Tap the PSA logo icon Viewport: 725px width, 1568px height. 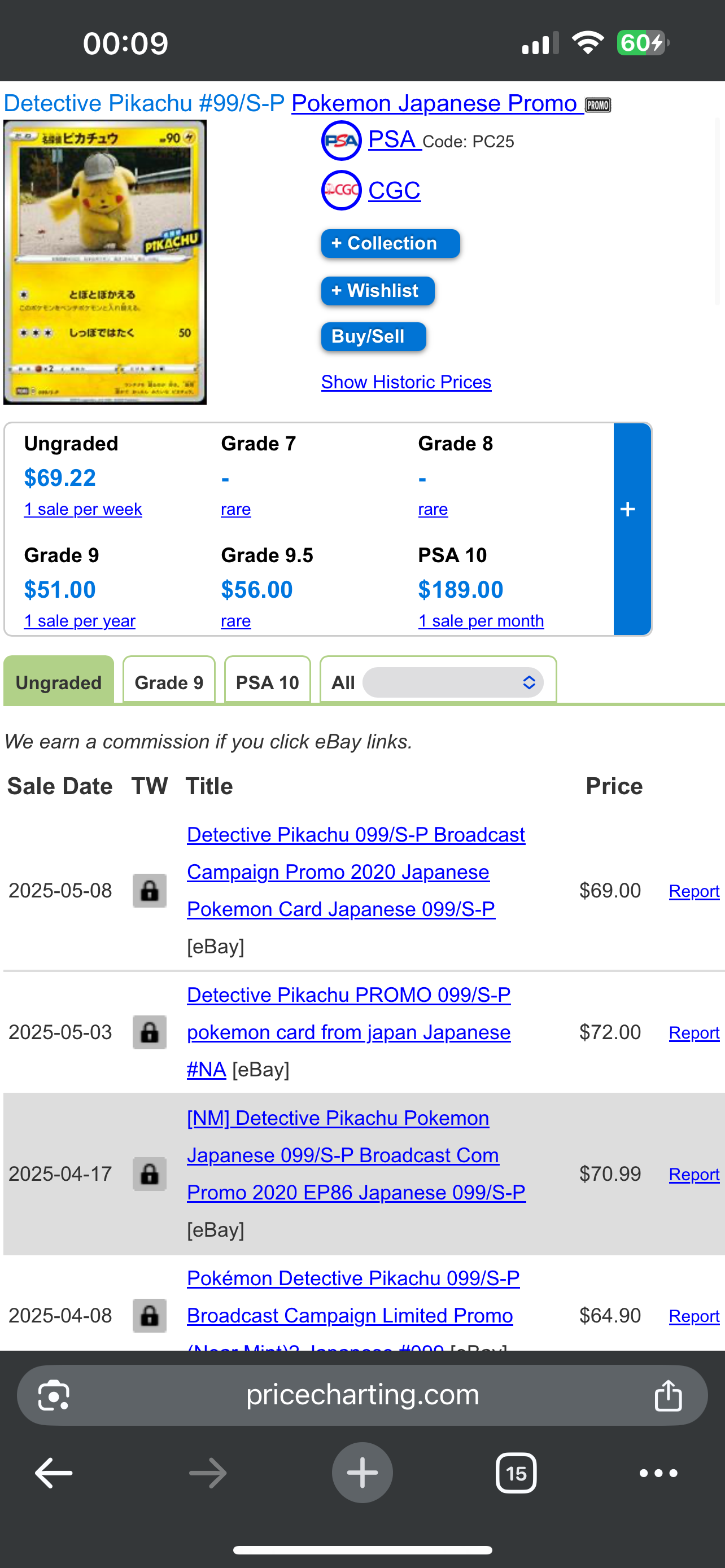pyautogui.click(x=341, y=141)
